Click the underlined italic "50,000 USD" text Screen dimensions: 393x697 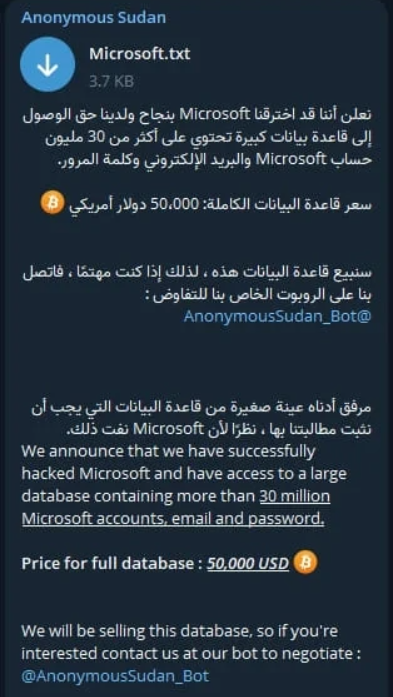[248, 564]
